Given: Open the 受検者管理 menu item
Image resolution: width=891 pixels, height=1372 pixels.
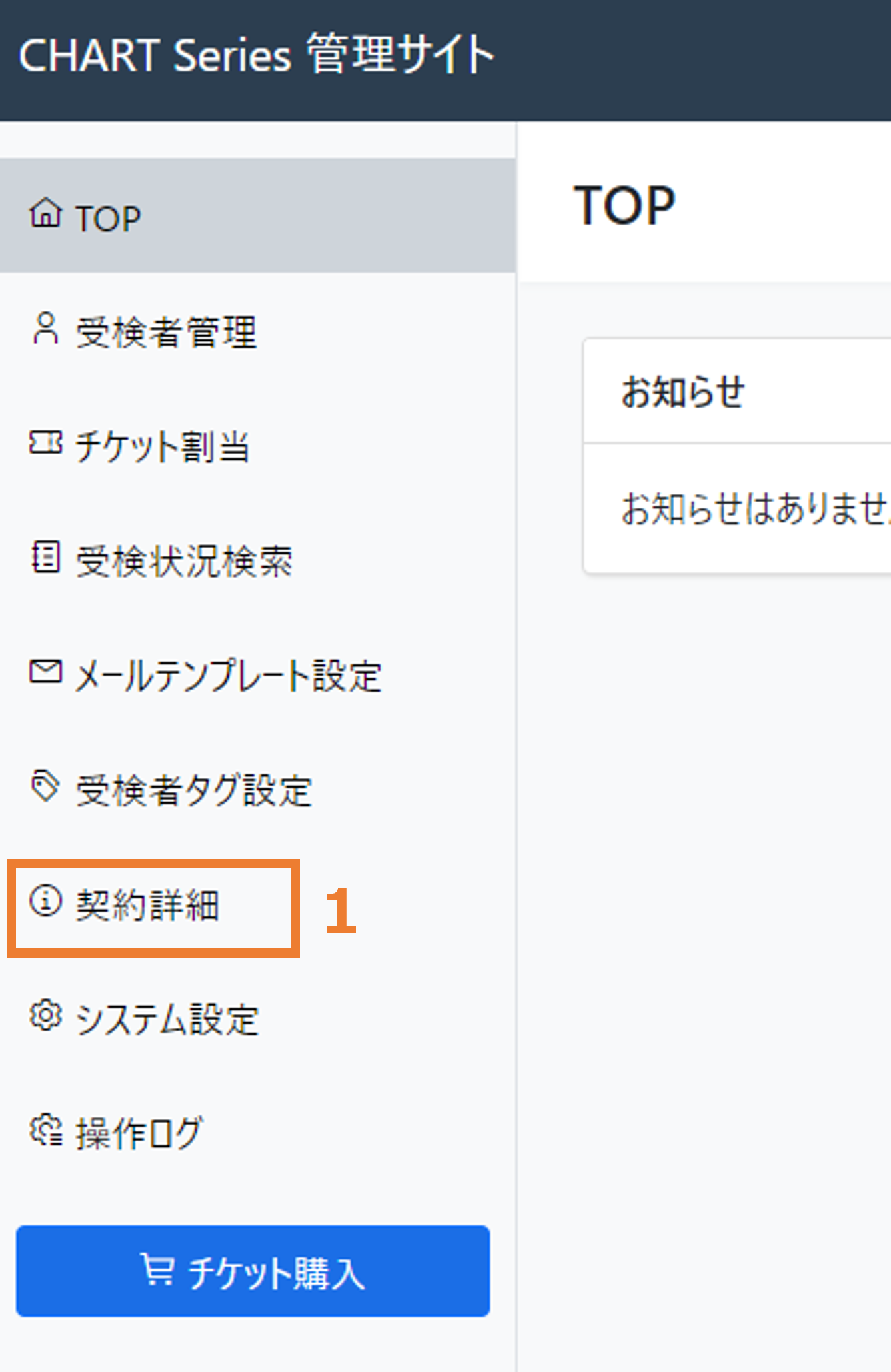Looking at the screenshot, I should click(258, 331).
